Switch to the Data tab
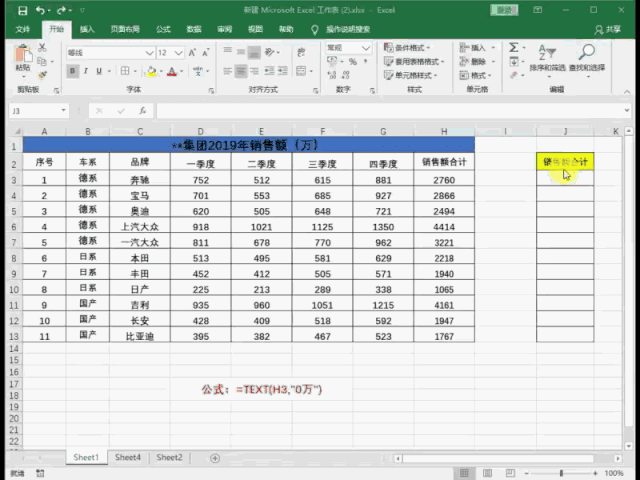640x480 pixels. (194, 29)
